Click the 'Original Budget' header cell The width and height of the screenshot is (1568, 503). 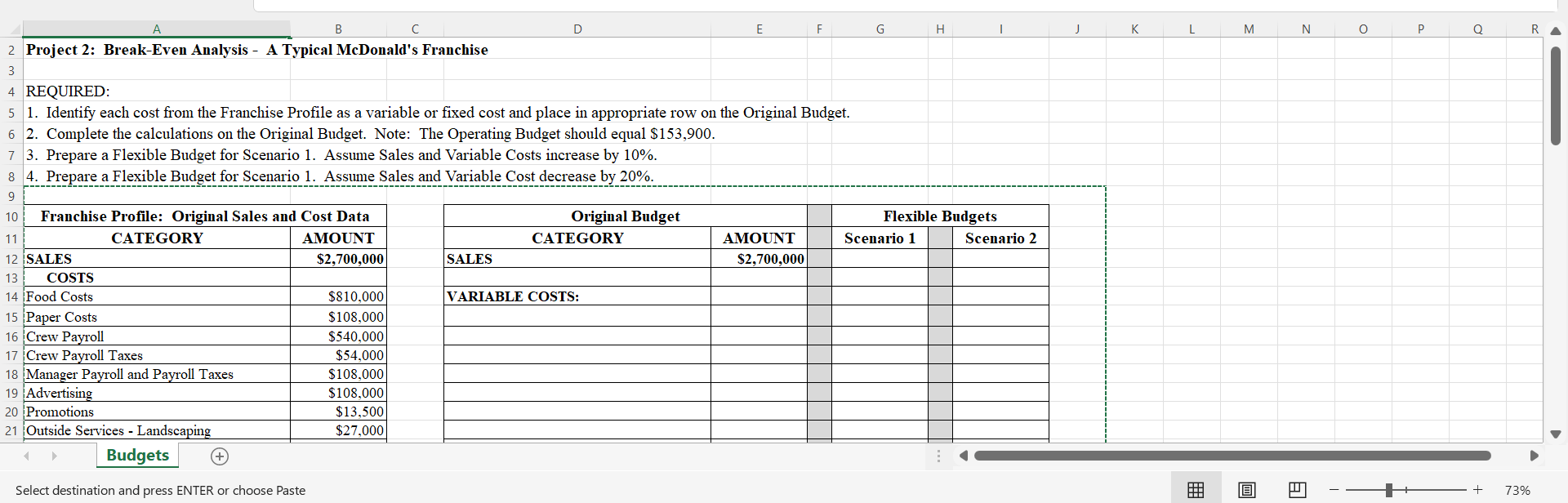pos(626,216)
